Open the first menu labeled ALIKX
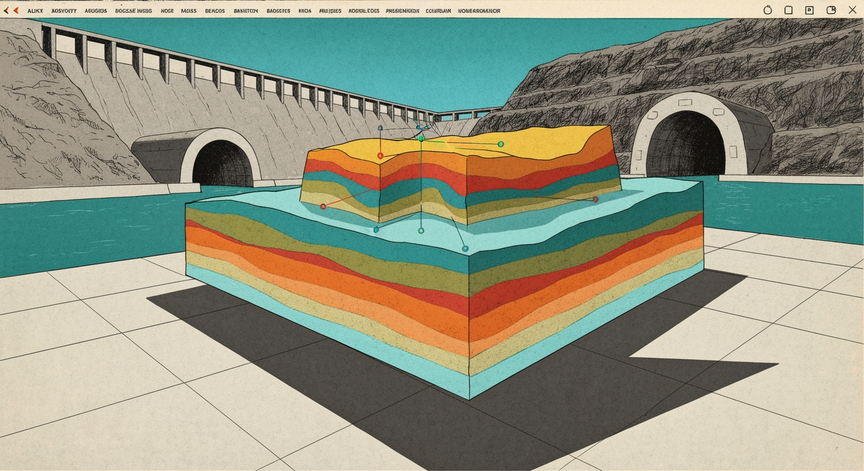864x471 pixels. click(35, 10)
